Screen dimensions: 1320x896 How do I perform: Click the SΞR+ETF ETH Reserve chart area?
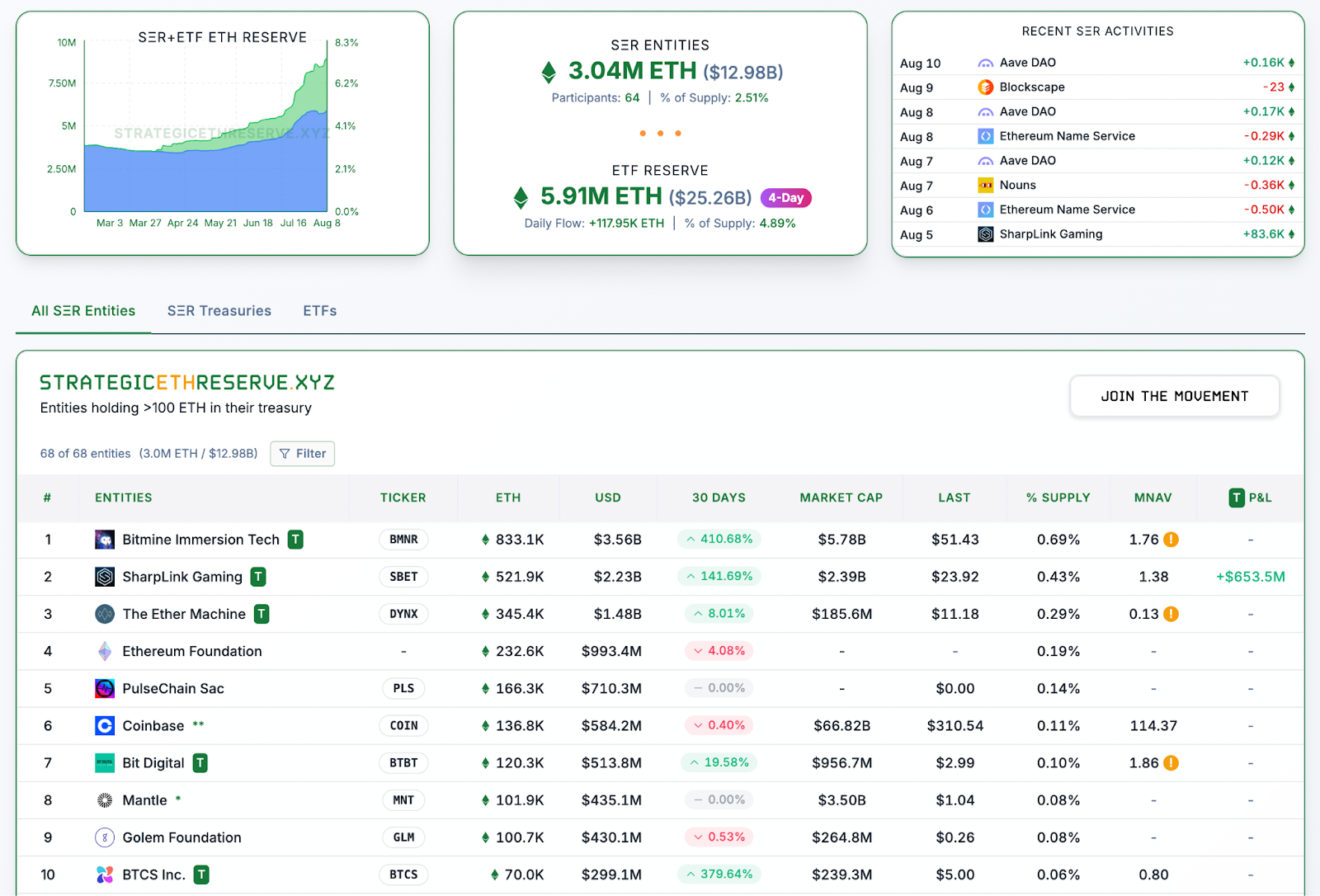click(x=206, y=127)
